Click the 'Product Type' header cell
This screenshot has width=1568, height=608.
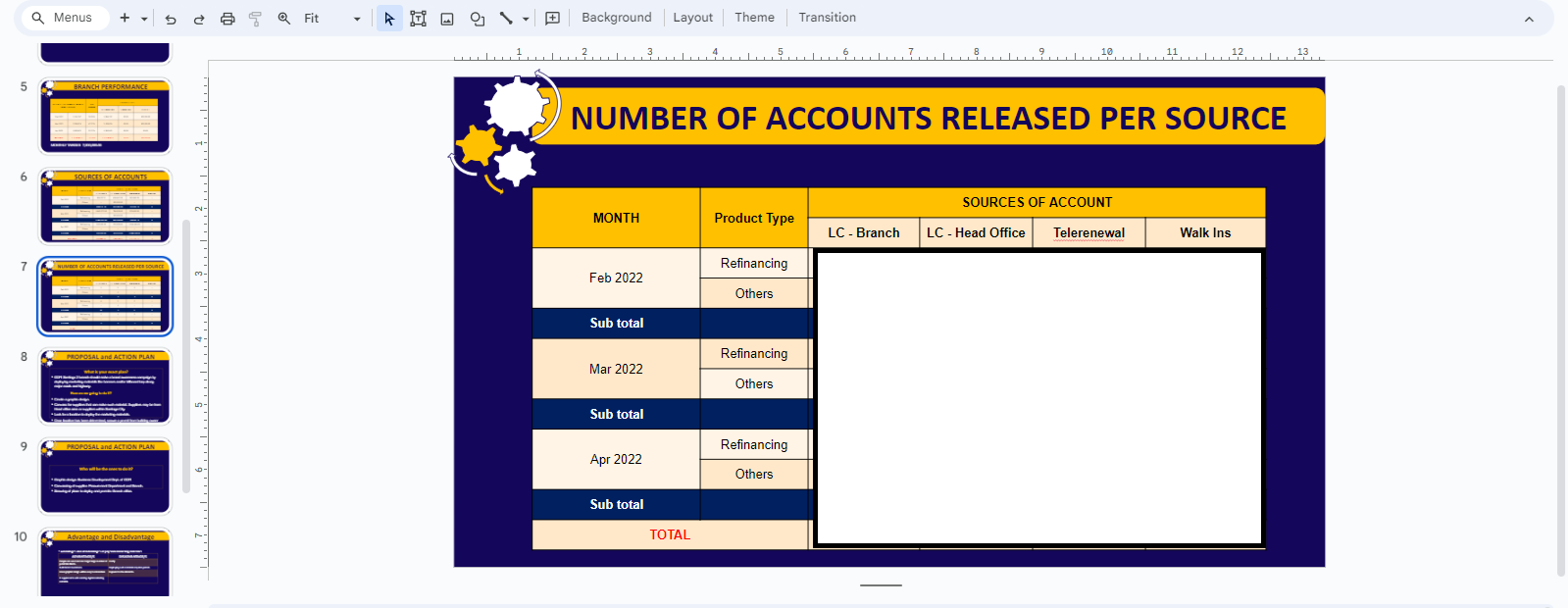click(x=754, y=218)
